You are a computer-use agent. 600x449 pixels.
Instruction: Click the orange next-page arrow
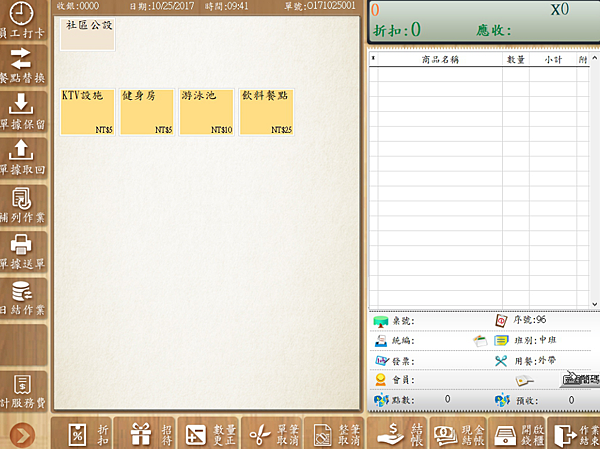tap(22, 435)
